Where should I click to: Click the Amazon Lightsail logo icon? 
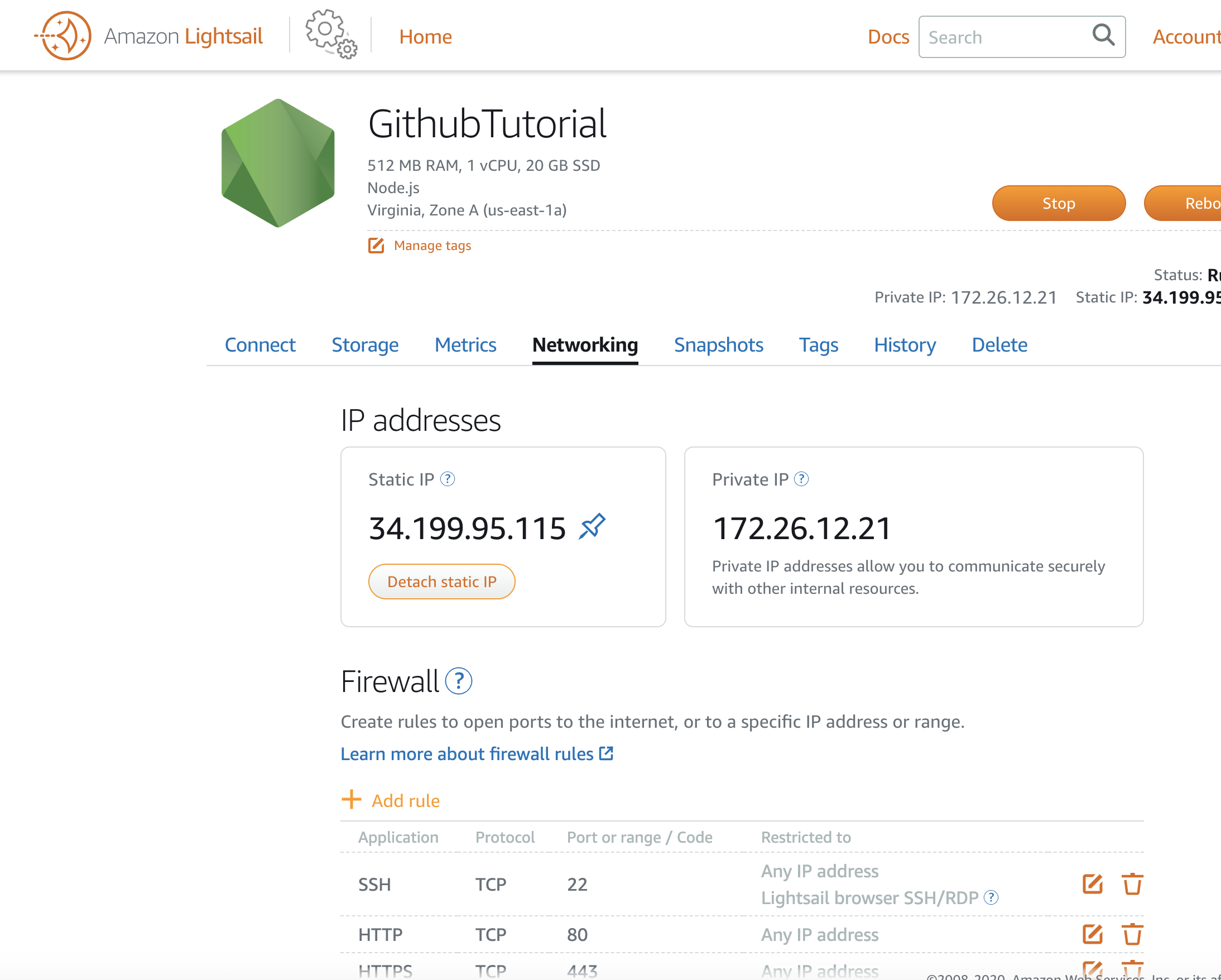click(64, 35)
